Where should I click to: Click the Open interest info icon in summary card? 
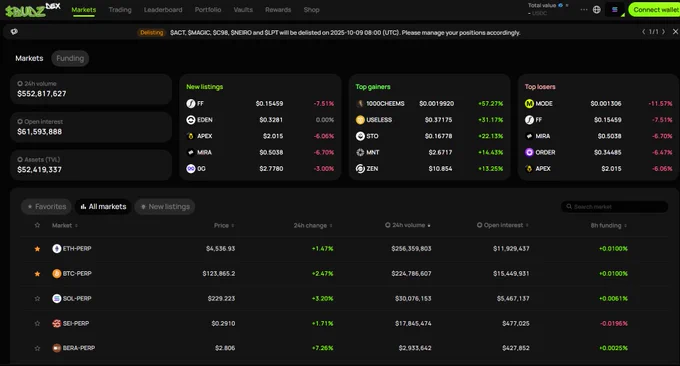(20, 122)
